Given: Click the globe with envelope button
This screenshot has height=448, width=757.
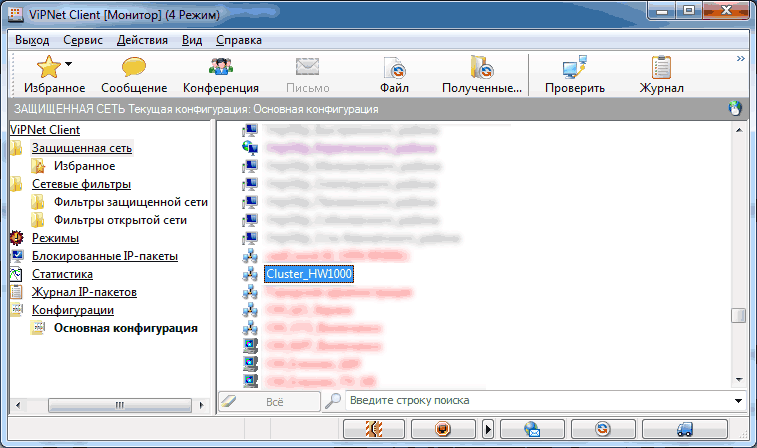Looking at the screenshot, I should point(532,429).
